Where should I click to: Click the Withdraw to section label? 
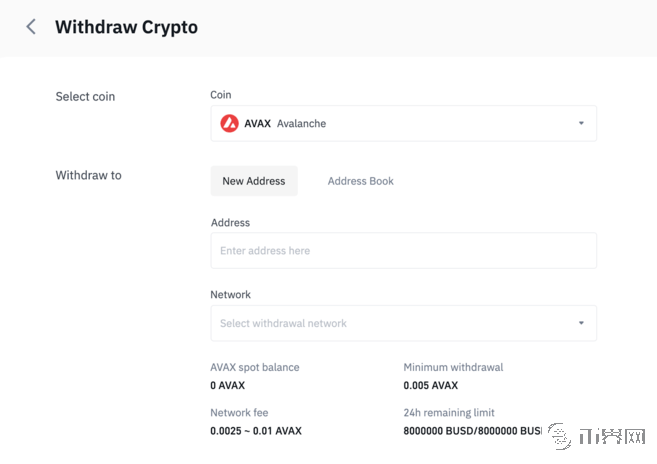click(x=88, y=175)
